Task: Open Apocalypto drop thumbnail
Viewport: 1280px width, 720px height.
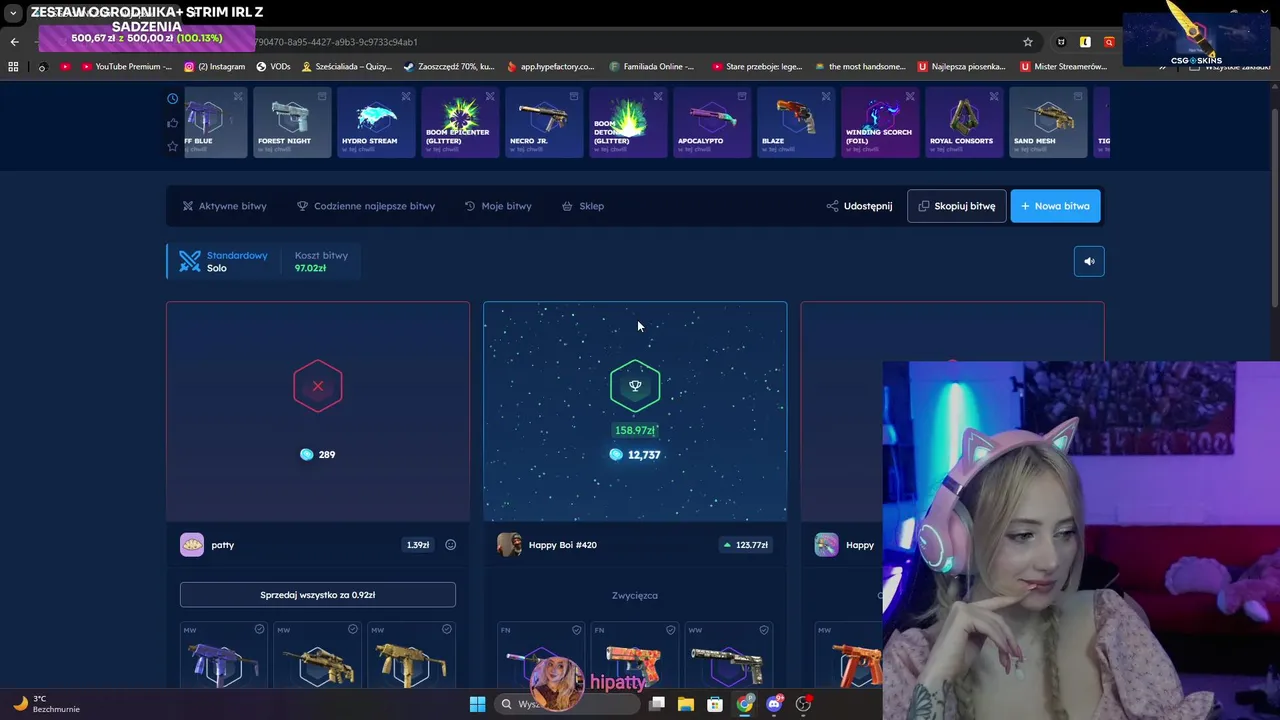Action: [x=712, y=122]
